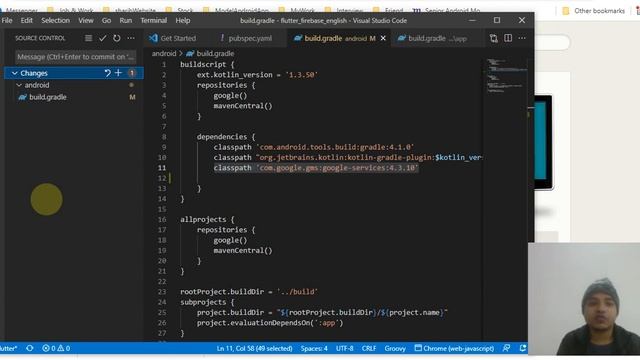
Task: Click Ln 11, Col 58 cursor position
Action: [254, 348]
